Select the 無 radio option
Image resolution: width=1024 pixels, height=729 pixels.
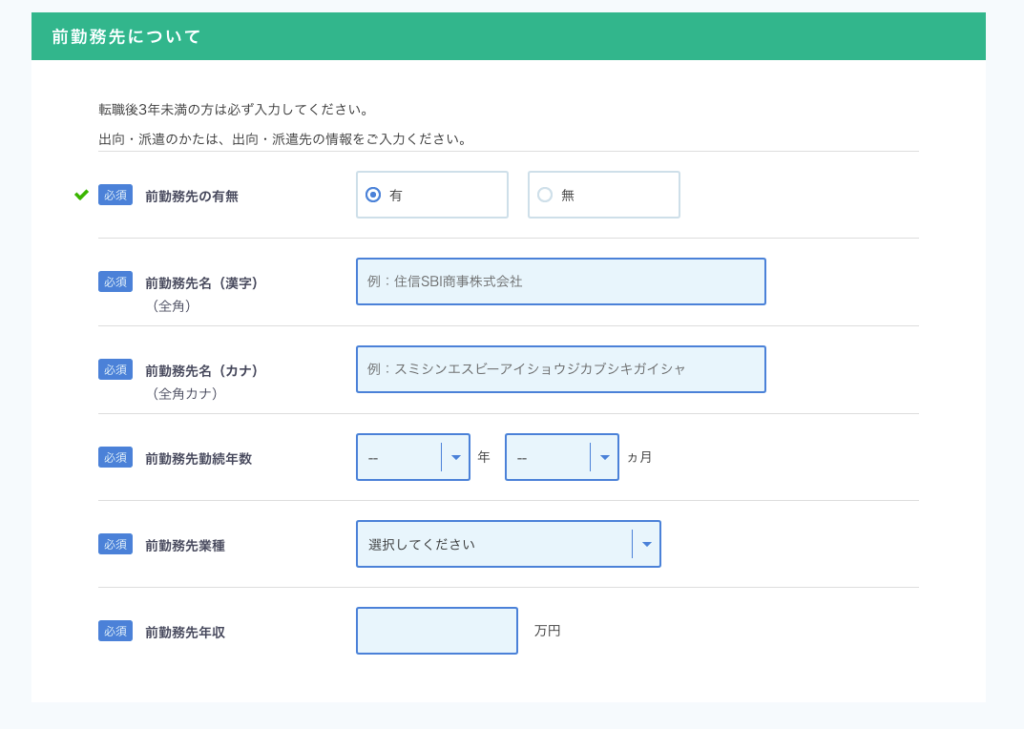point(603,195)
